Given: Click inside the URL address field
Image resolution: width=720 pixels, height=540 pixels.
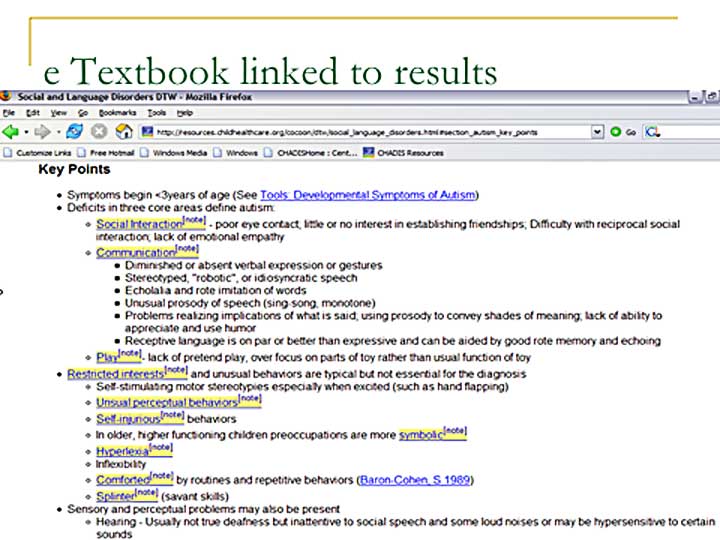Looking at the screenshot, I should (x=370, y=132).
